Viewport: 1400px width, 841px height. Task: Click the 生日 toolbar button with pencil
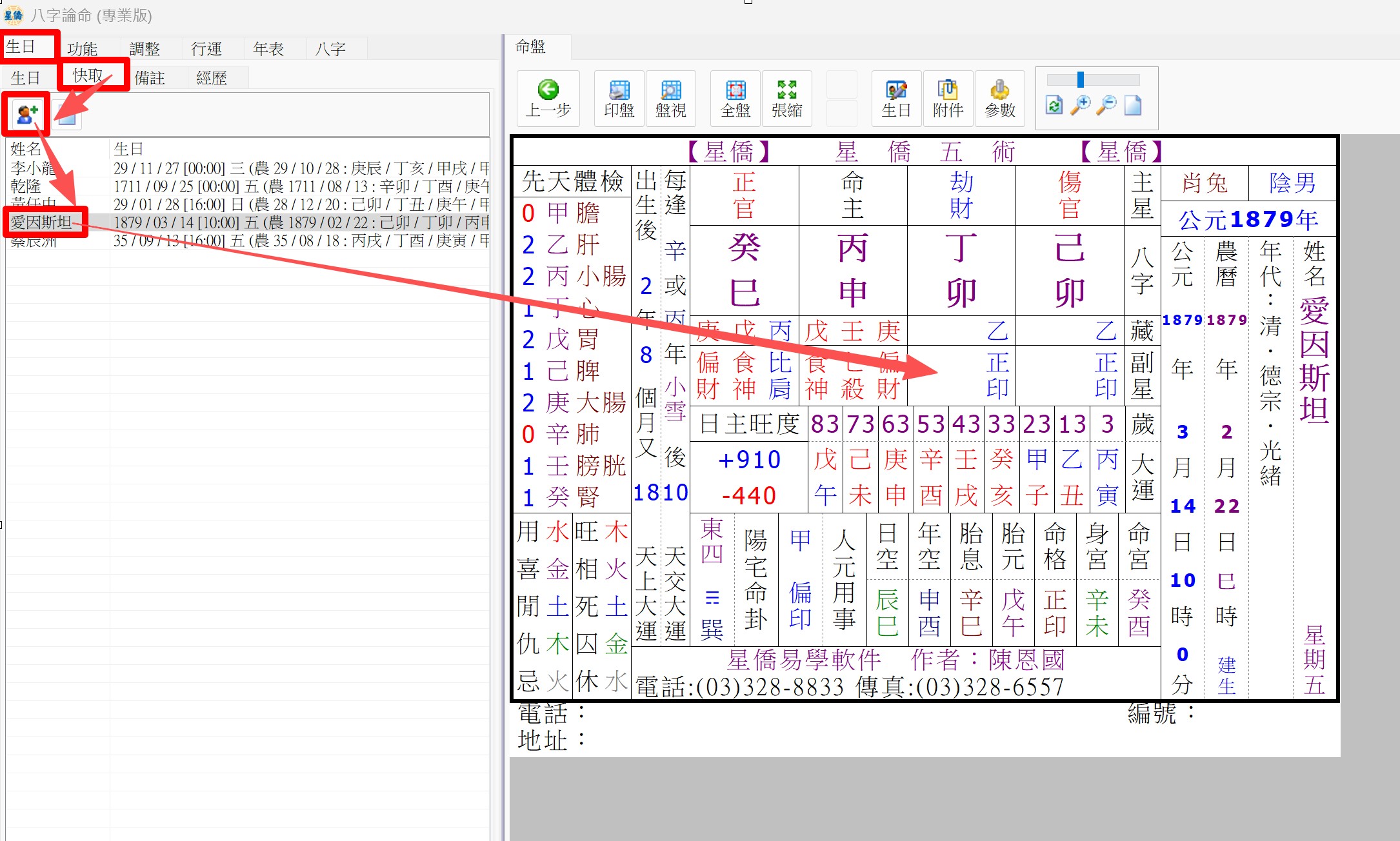click(x=896, y=98)
